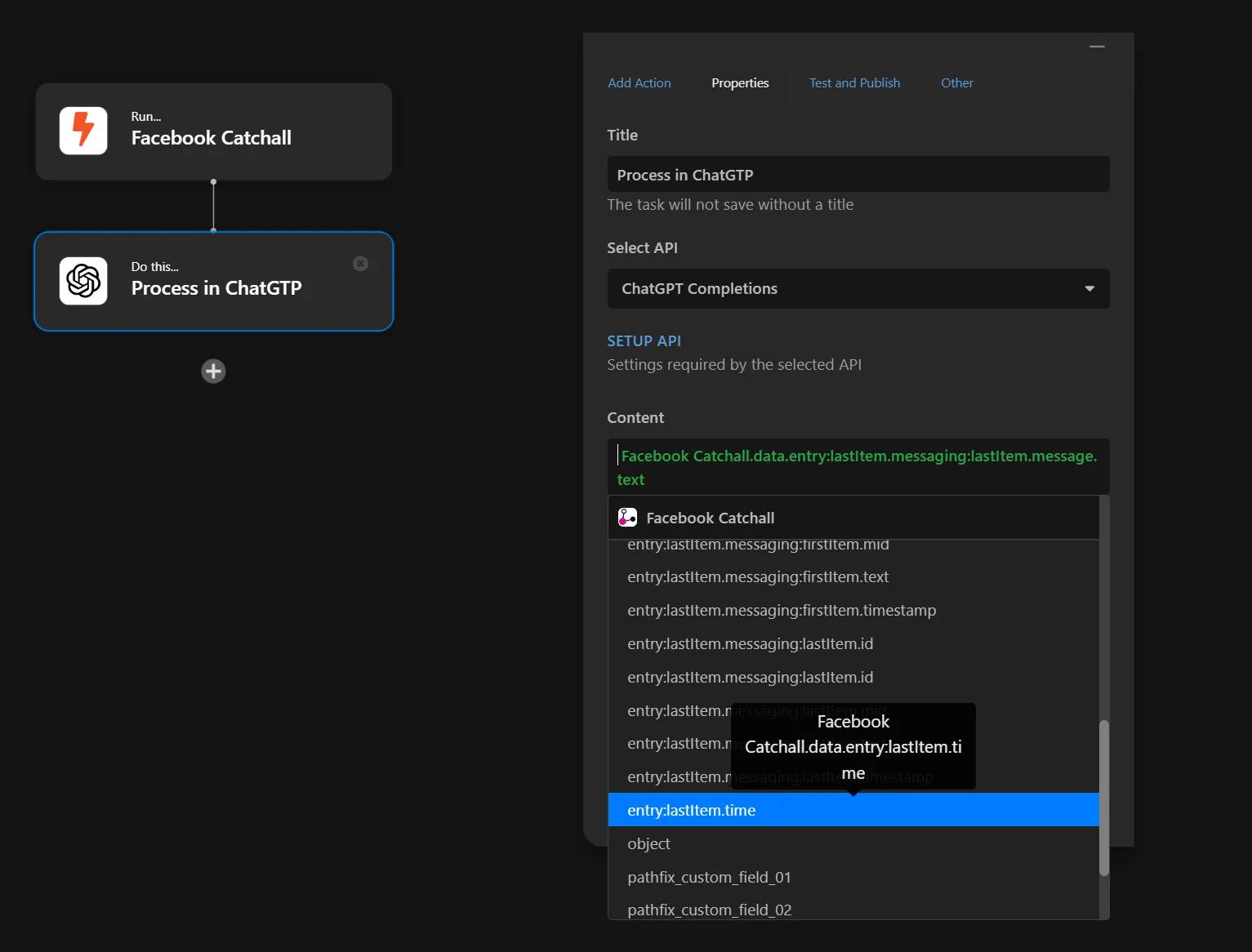Viewport: 1252px width, 952px height.
Task: Minimize the properties panel with the dash icon
Action: coord(1097,47)
